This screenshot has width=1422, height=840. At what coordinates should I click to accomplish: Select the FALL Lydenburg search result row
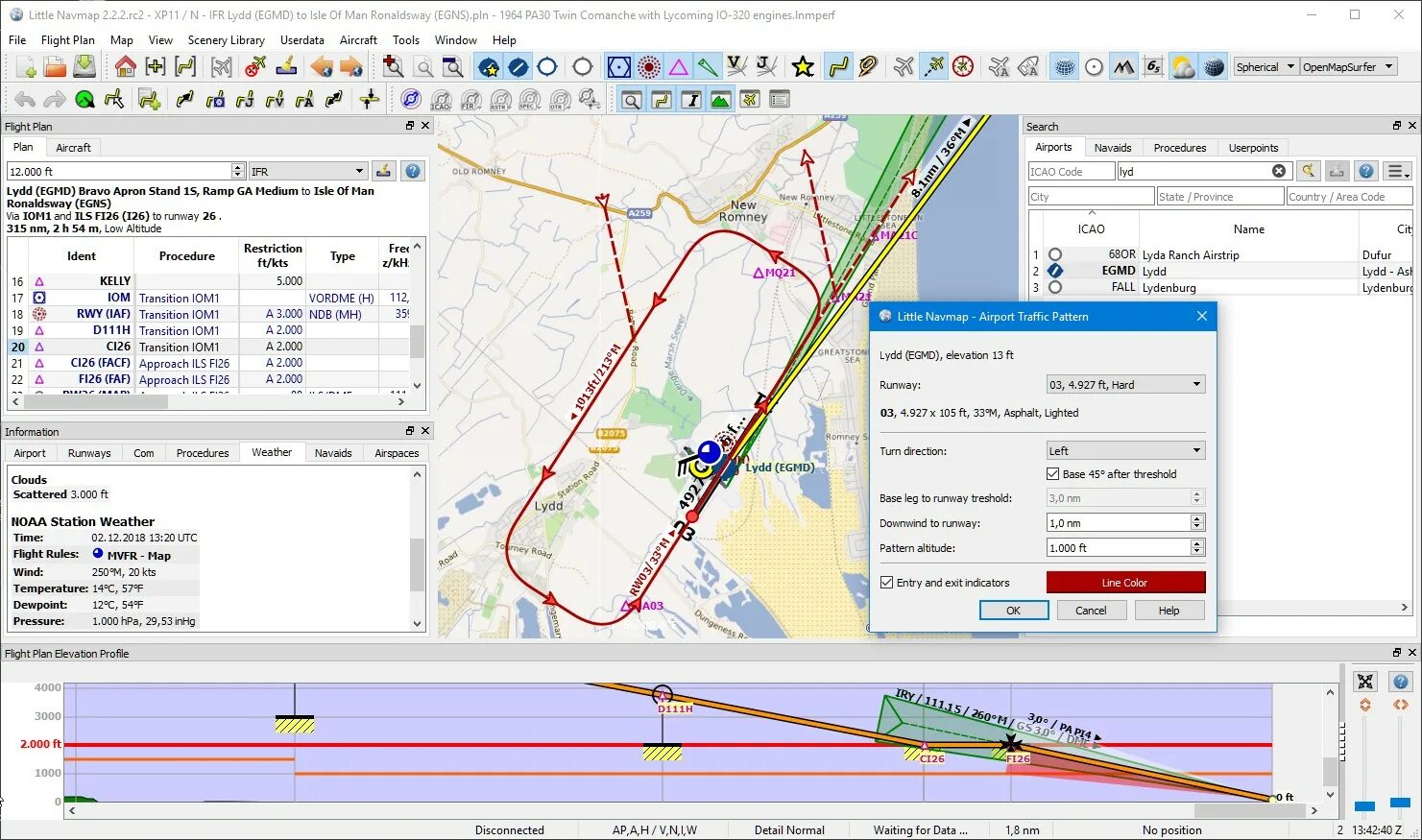[1219, 287]
